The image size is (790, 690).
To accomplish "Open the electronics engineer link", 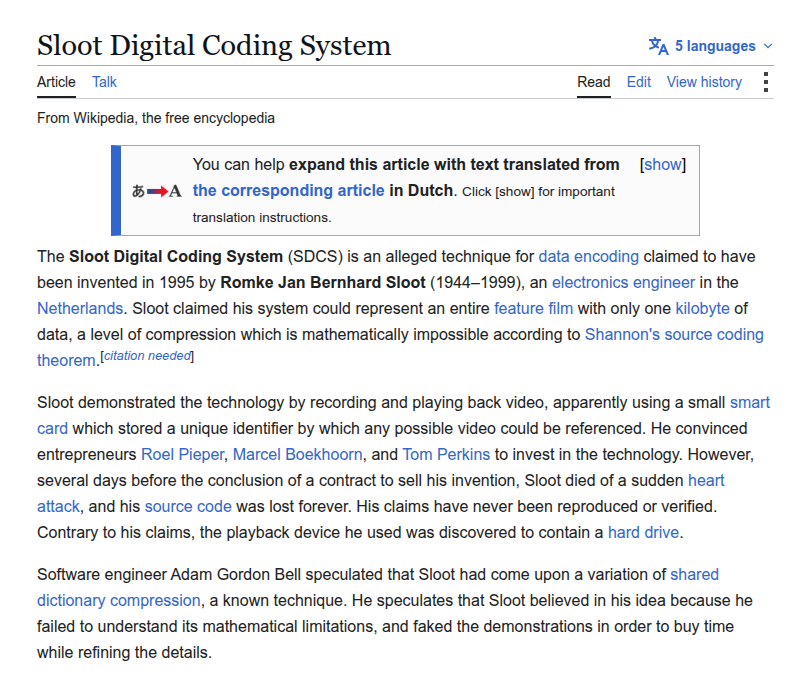I will [623, 283].
